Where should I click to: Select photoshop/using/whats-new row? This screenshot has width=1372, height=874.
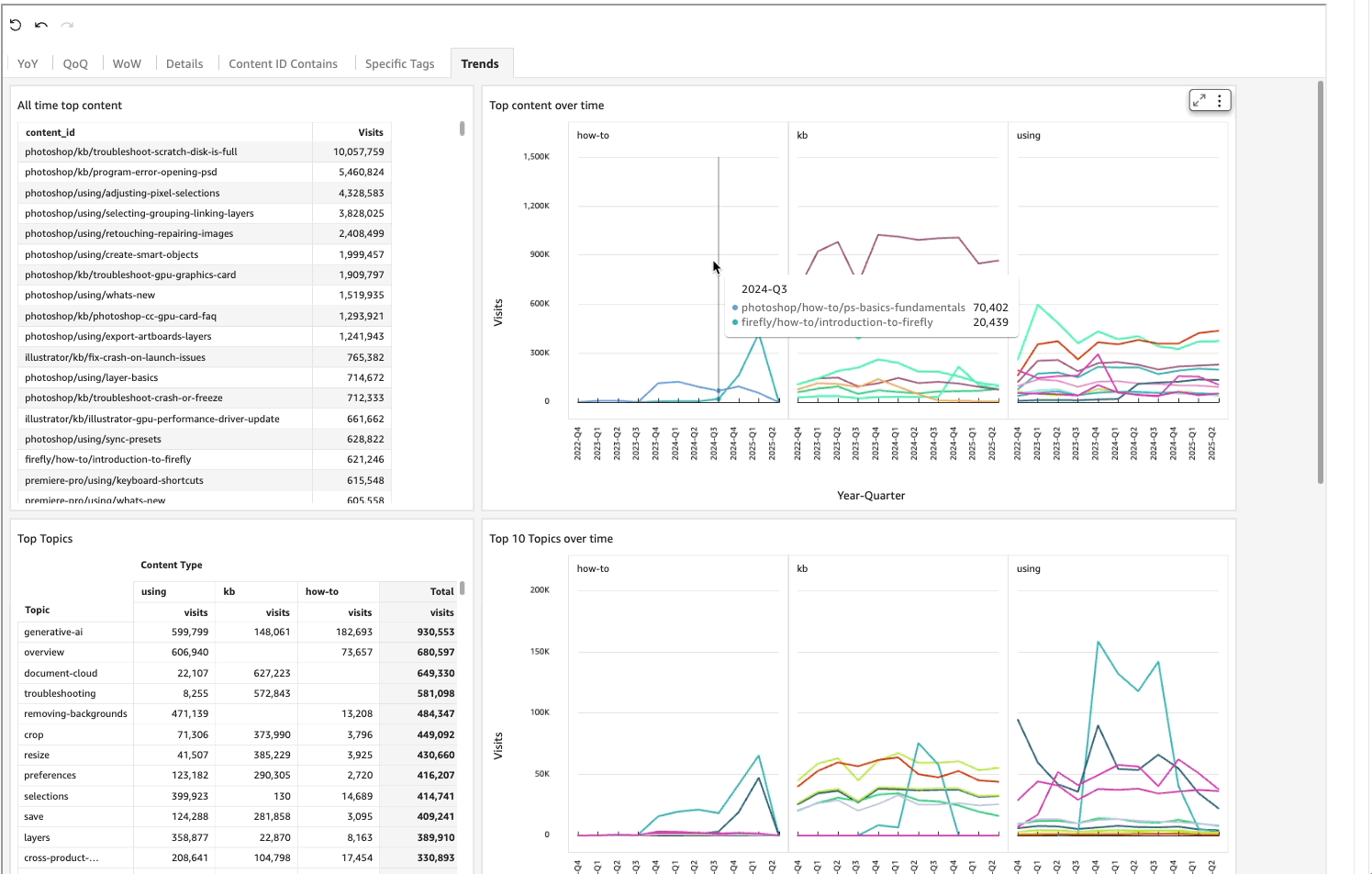point(205,295)
